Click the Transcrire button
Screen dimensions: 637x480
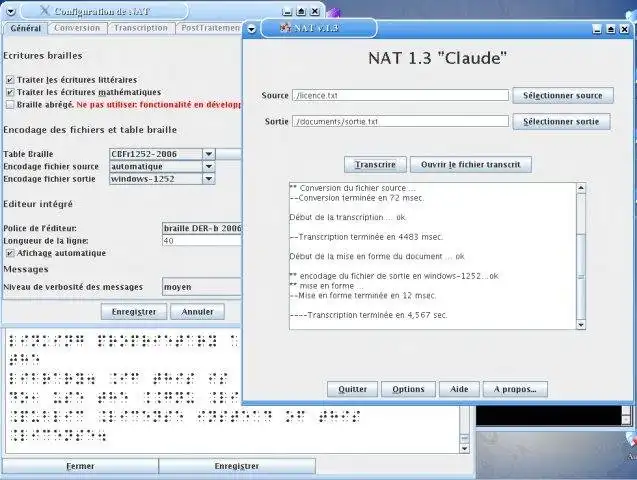click(x=375, y=164)
